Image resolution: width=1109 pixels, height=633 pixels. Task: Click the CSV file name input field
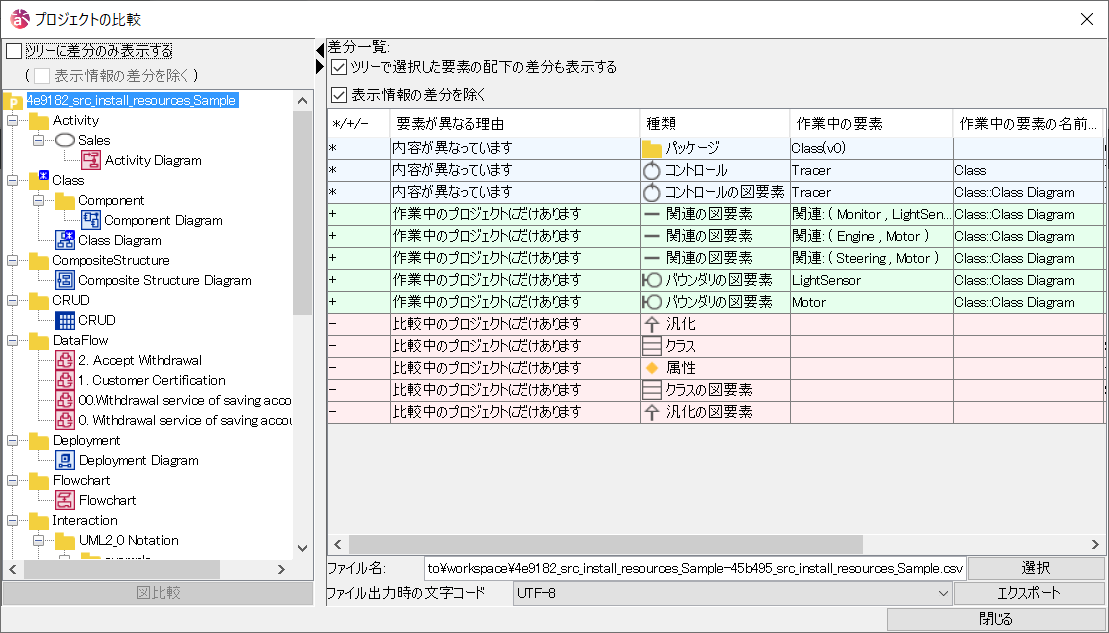(695, 568)
